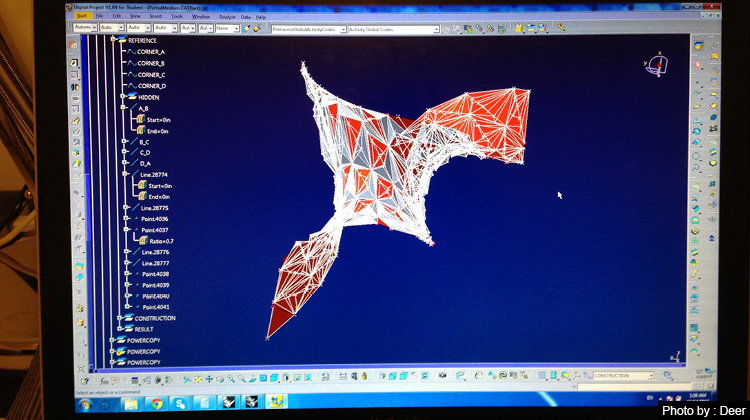Open the Formula (f(x)) tool

[x=104, y=381]
